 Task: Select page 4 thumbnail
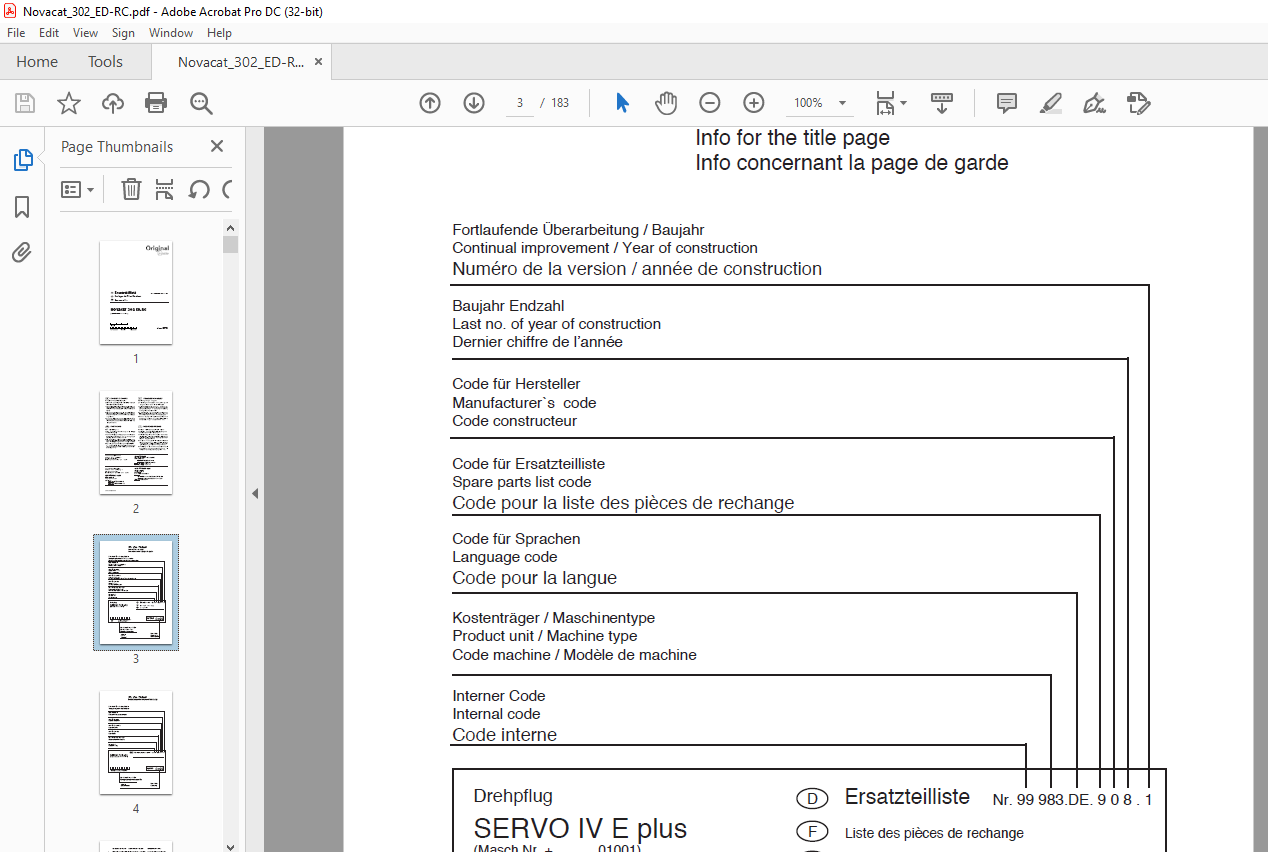click(x=136, y=742)
